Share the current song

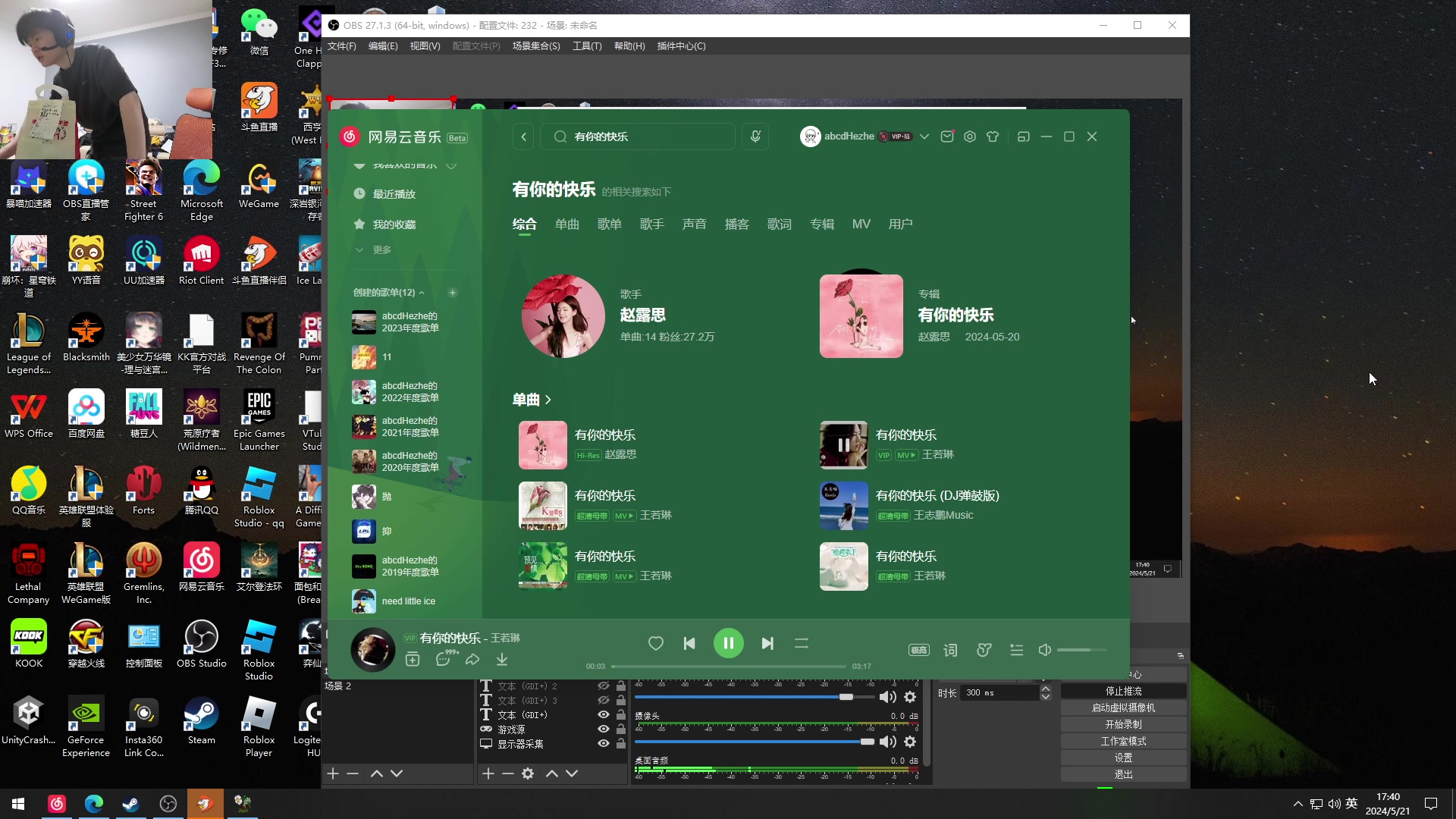[472, 659]
